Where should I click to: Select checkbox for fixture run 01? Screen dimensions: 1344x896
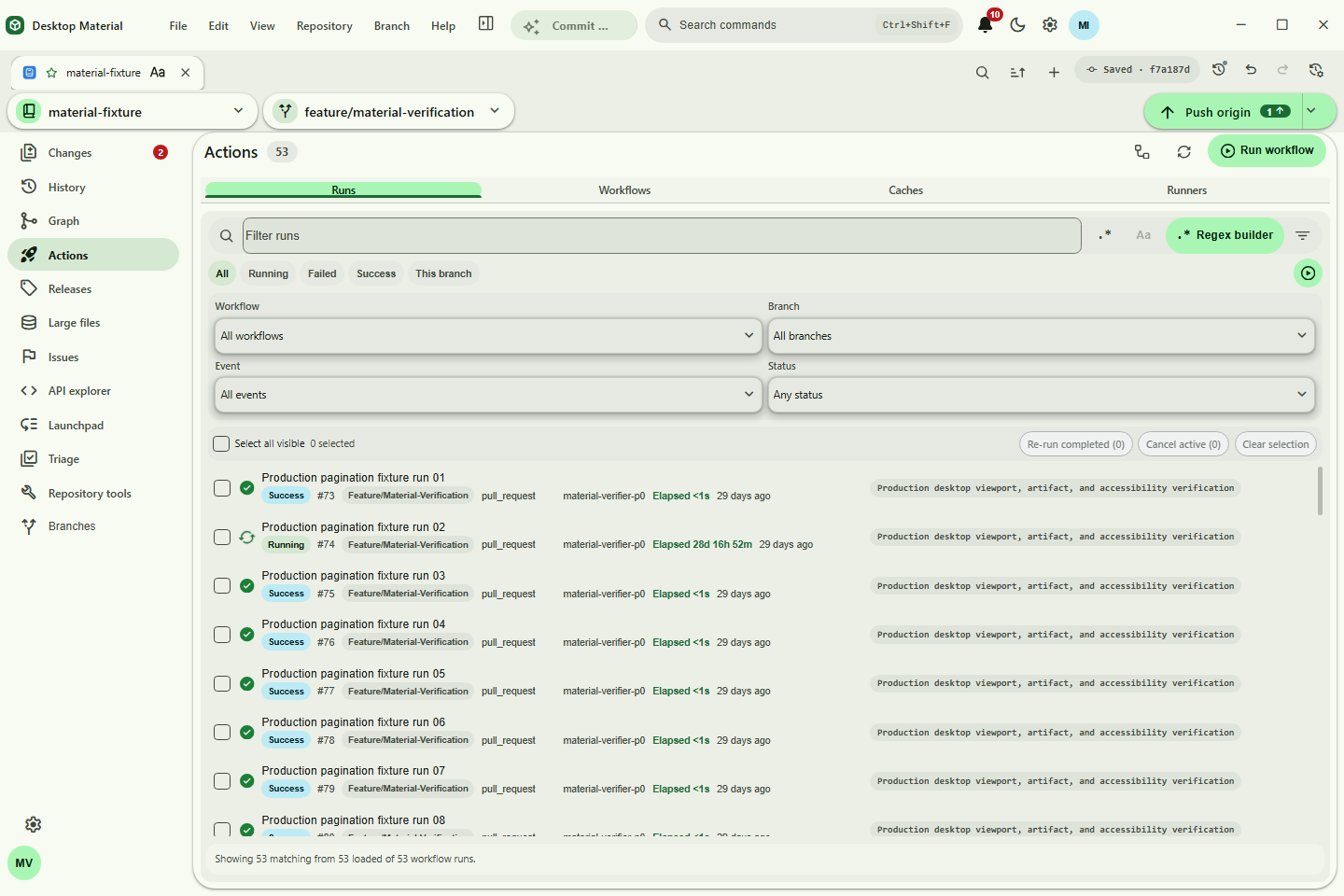222,487
